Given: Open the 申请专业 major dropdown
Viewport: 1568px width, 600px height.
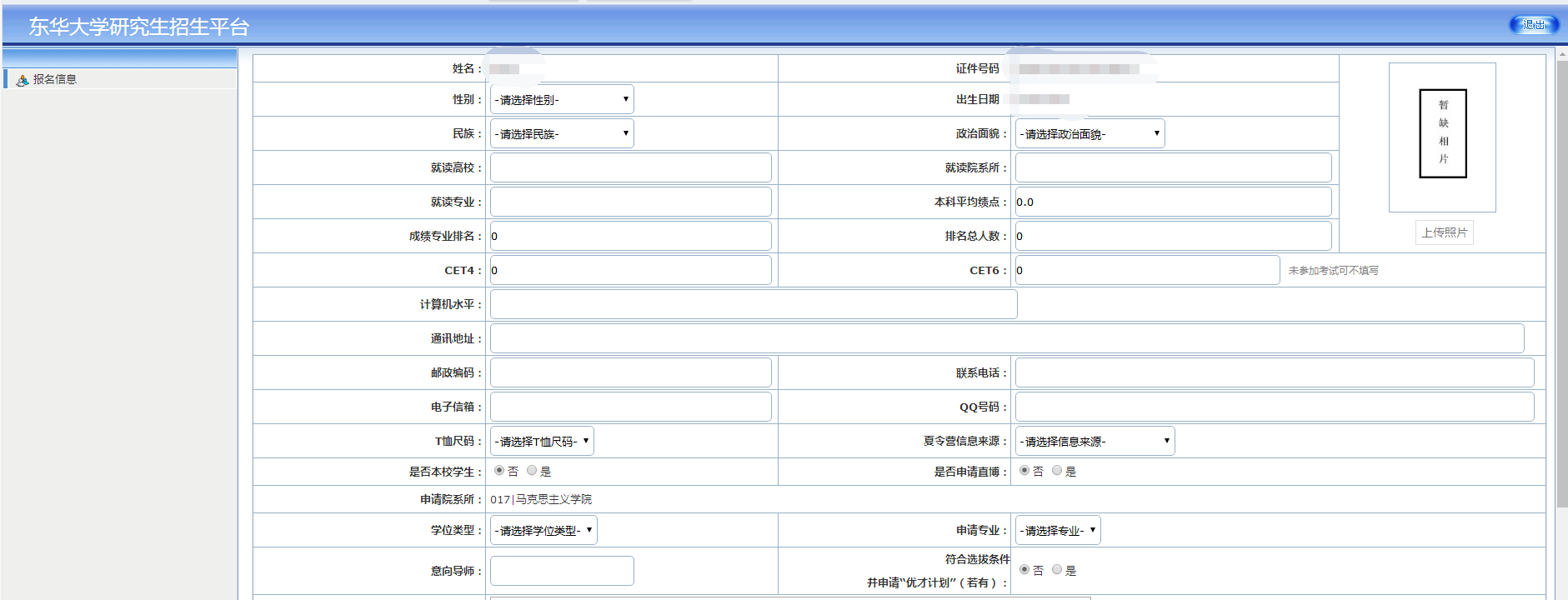Looking at the screenshot, I should (x=1057, y=531).
